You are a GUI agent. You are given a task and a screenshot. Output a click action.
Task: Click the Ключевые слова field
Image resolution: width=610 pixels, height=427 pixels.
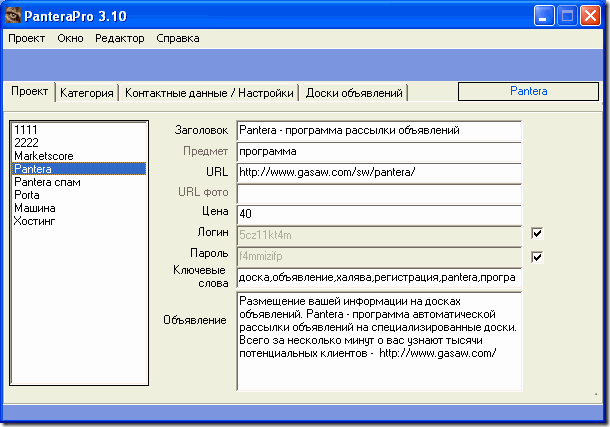pyautogui.click(x=379, y=277)
